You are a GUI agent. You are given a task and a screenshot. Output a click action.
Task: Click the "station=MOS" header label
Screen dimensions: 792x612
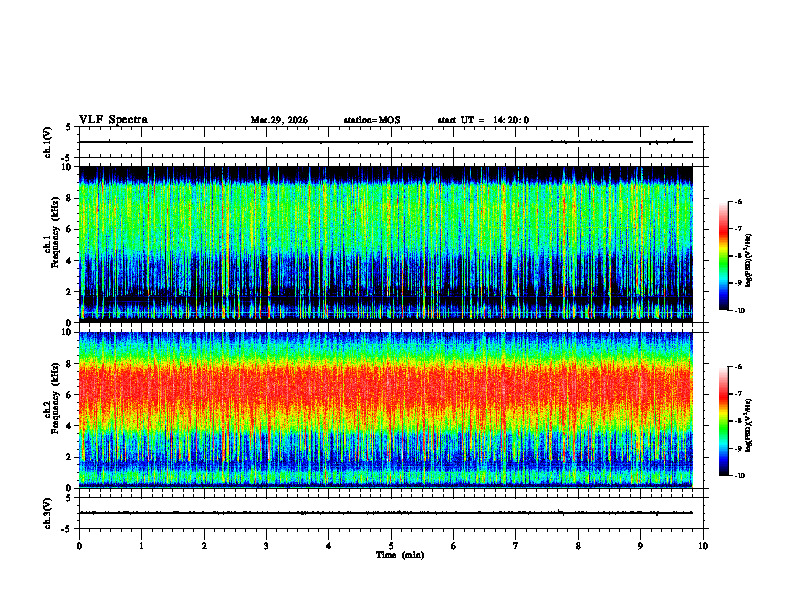tap(372, 120)
